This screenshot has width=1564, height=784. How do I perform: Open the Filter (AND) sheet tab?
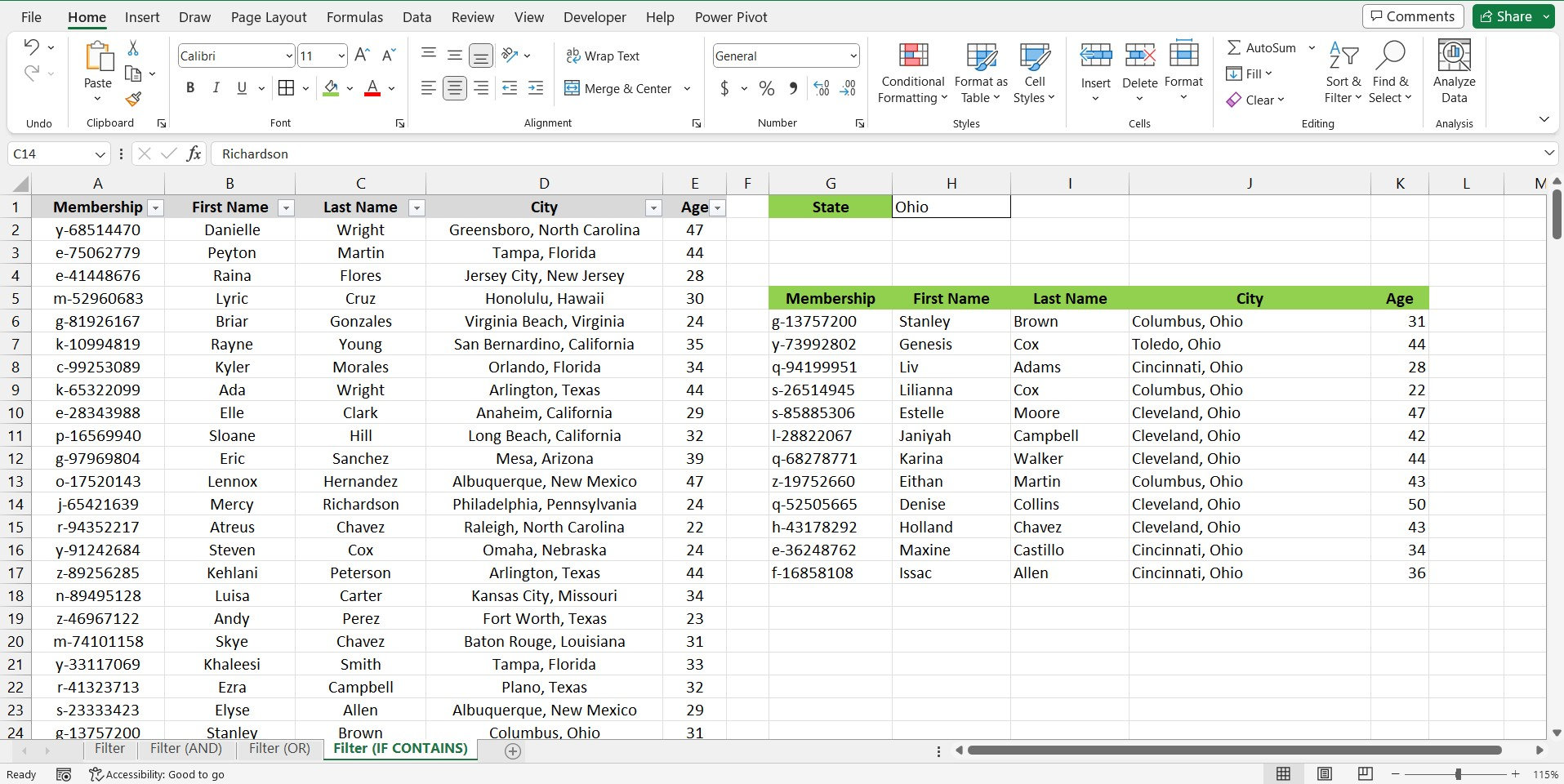(x=186, y=748)
